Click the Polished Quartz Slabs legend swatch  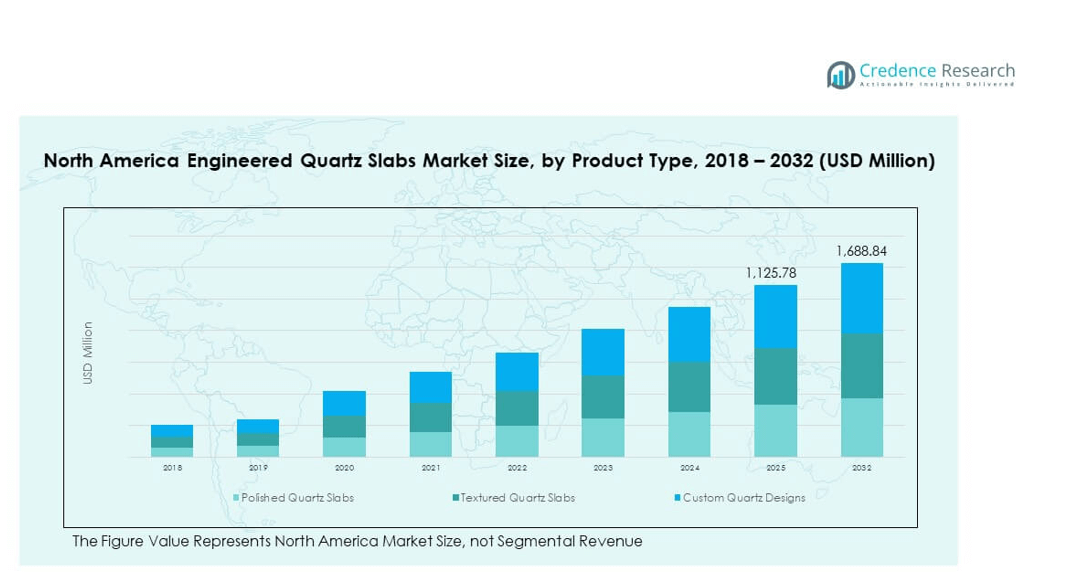(236, 498)
